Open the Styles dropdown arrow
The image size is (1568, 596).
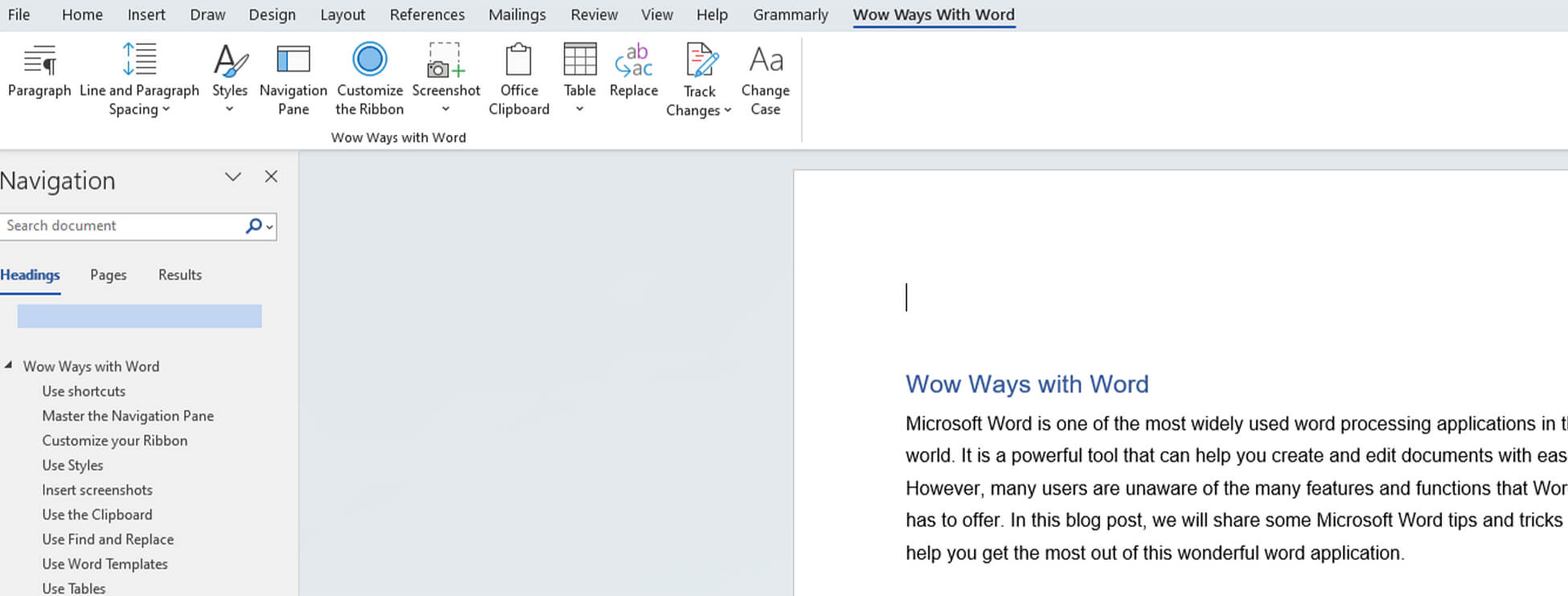coord(230,109)
